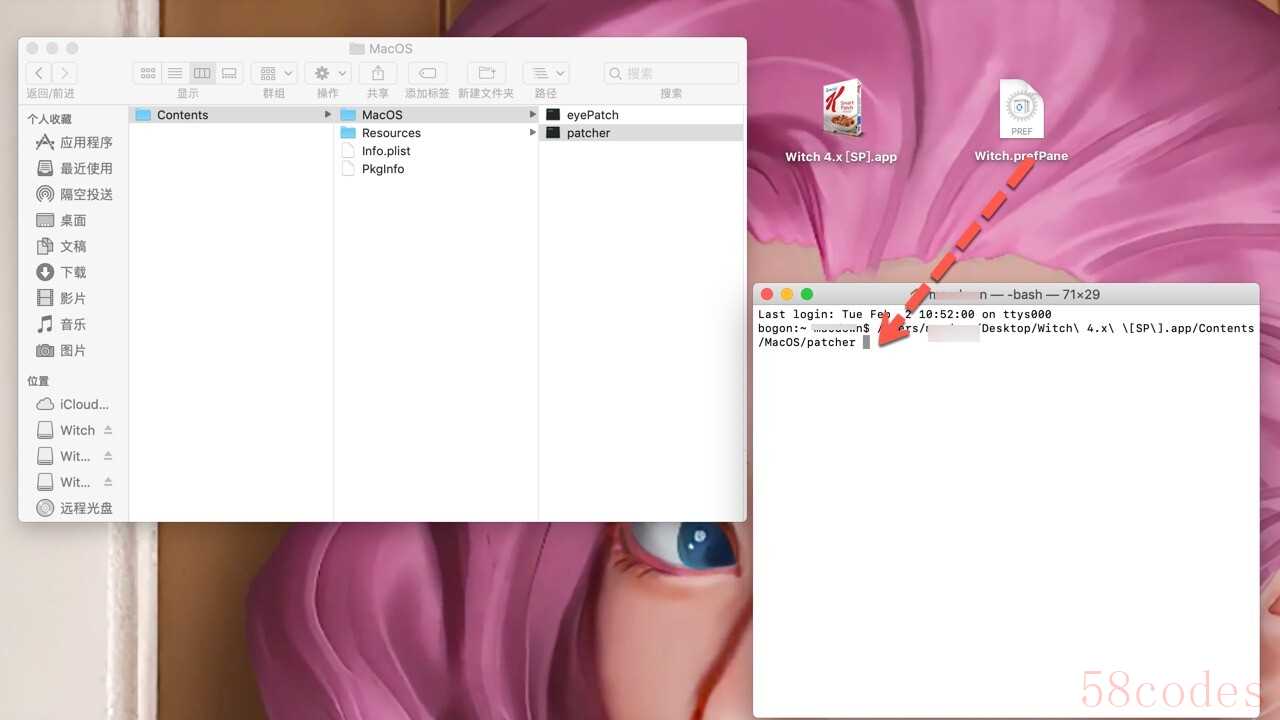1280x720 pixels.
Task: Select the Info.plist file
Action: (386, 151)
